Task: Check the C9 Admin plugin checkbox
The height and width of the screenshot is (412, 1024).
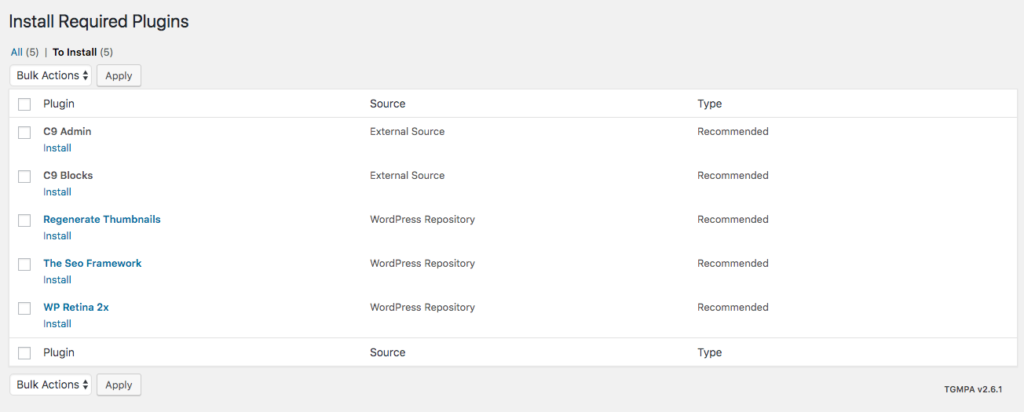Action: click(x=24, y=133)
